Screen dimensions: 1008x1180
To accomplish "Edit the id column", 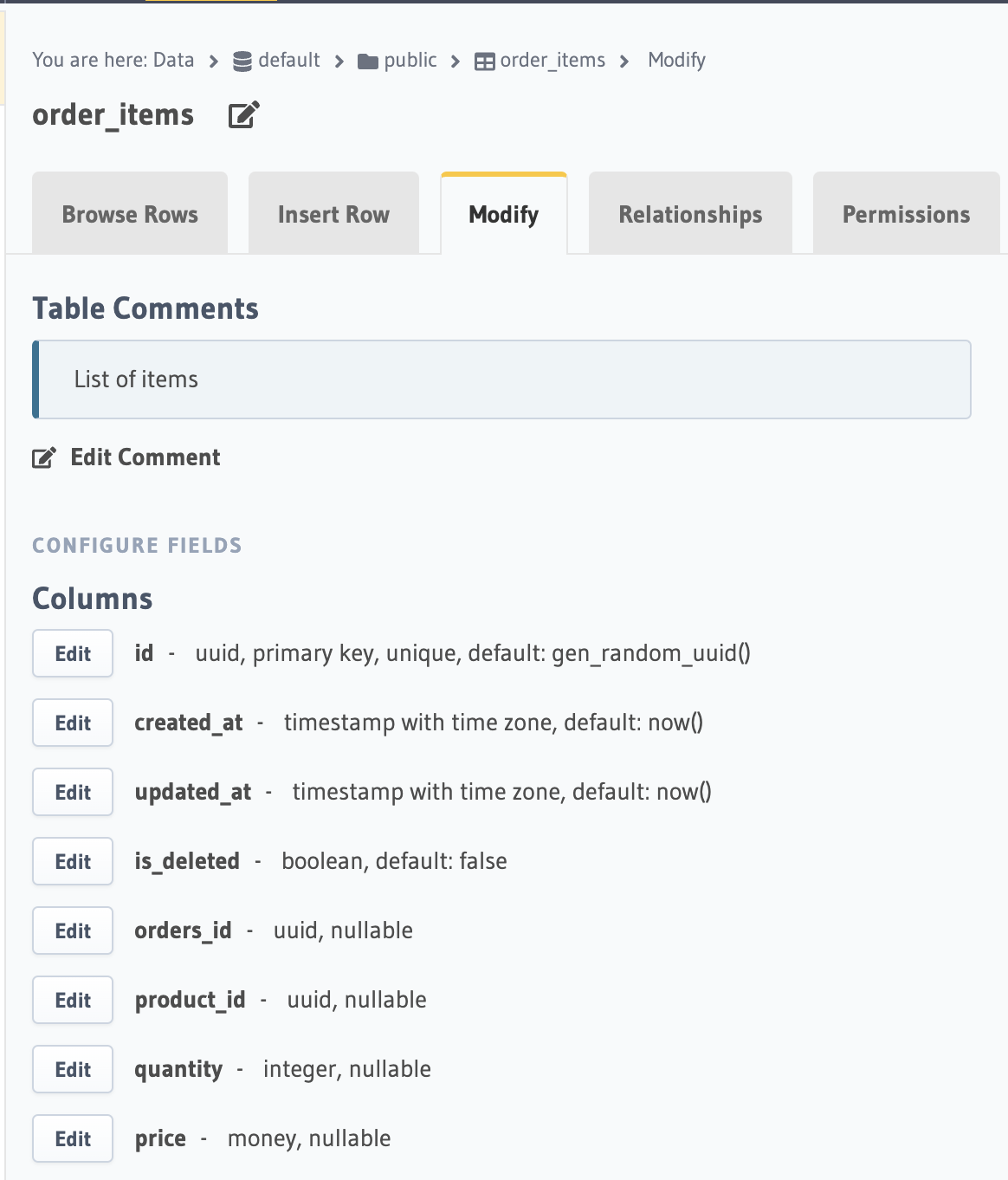I will coord(73,653).
